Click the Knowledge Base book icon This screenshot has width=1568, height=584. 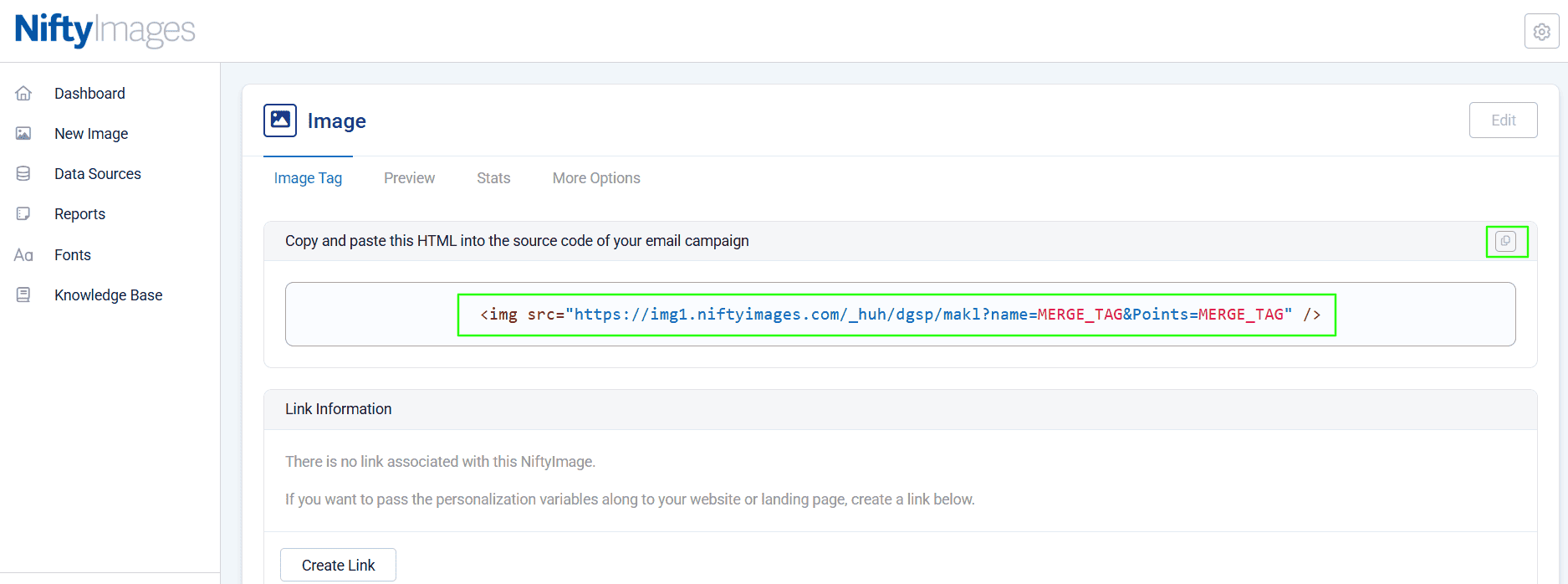coord(23,295)
